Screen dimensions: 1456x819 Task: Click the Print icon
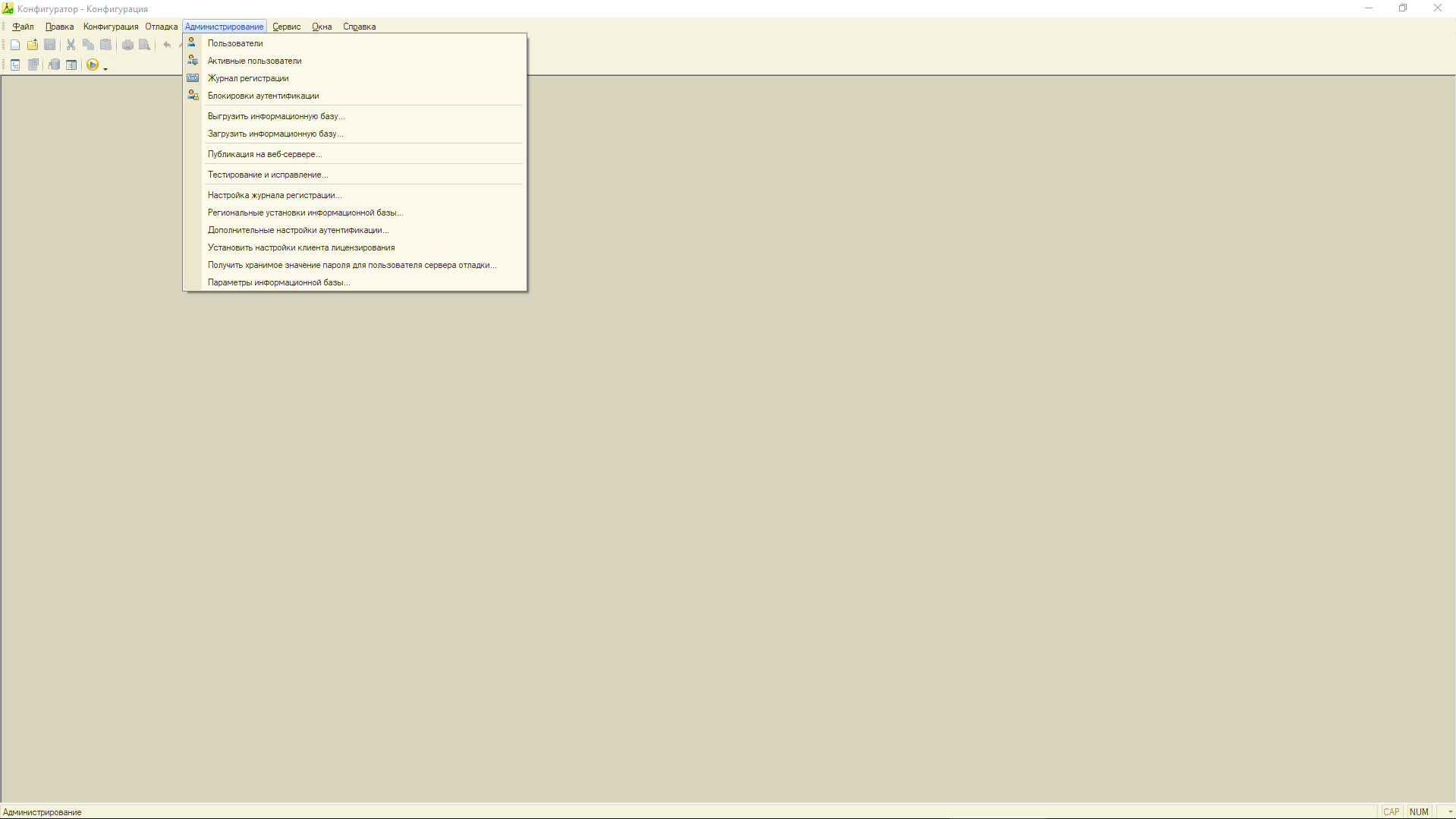tap(127, 45)
